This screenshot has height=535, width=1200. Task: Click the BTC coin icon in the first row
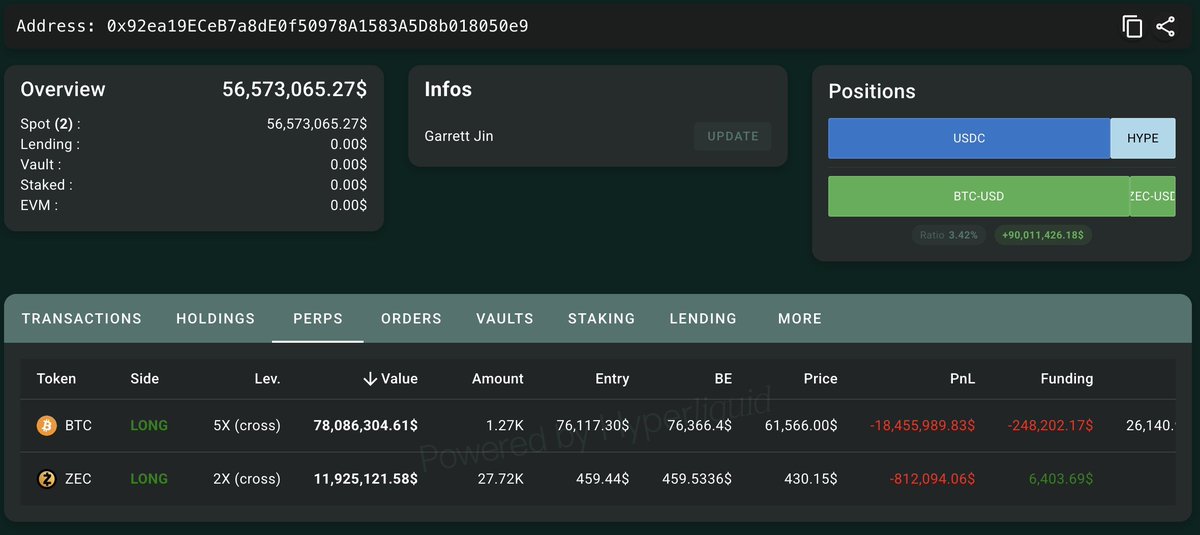click(47, 426)
